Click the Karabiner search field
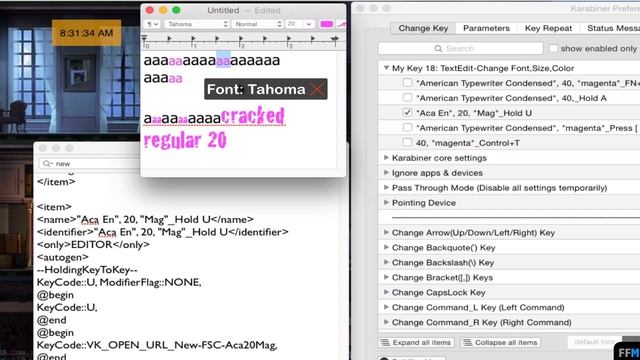This screenshot has width=640, height=360. pos(461,49)
